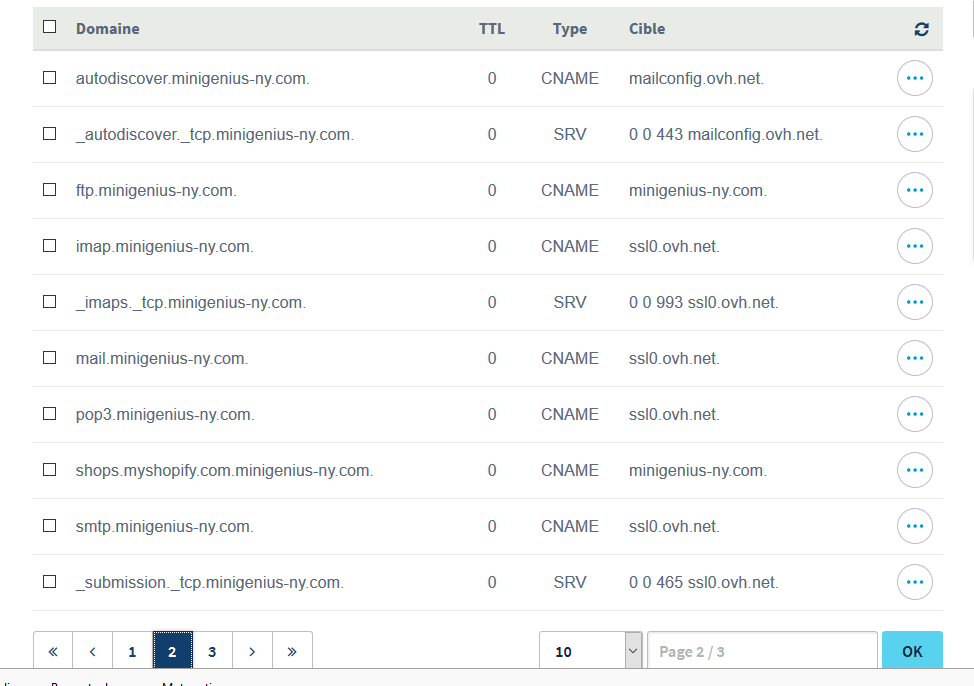Check the pop3.minigenius-ny.com record
The height and width of the screenshot is (686, 974).
[50, 414]
